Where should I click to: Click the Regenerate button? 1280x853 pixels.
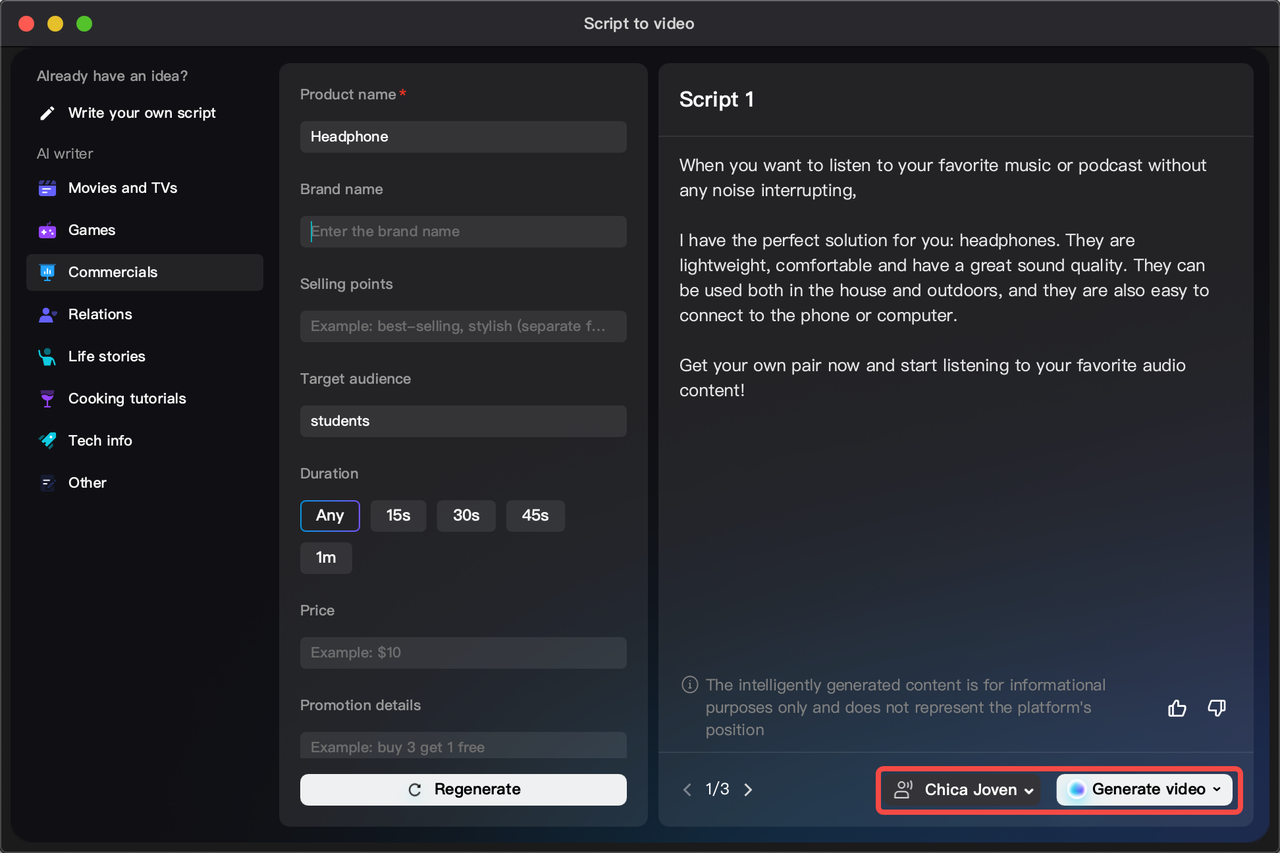coord(463,789)
